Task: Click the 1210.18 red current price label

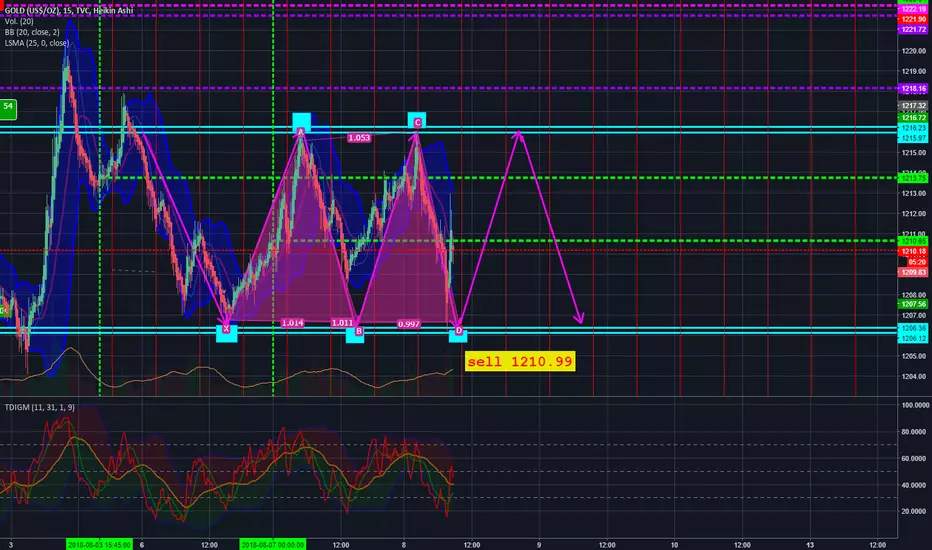Action: coord(913,252)
